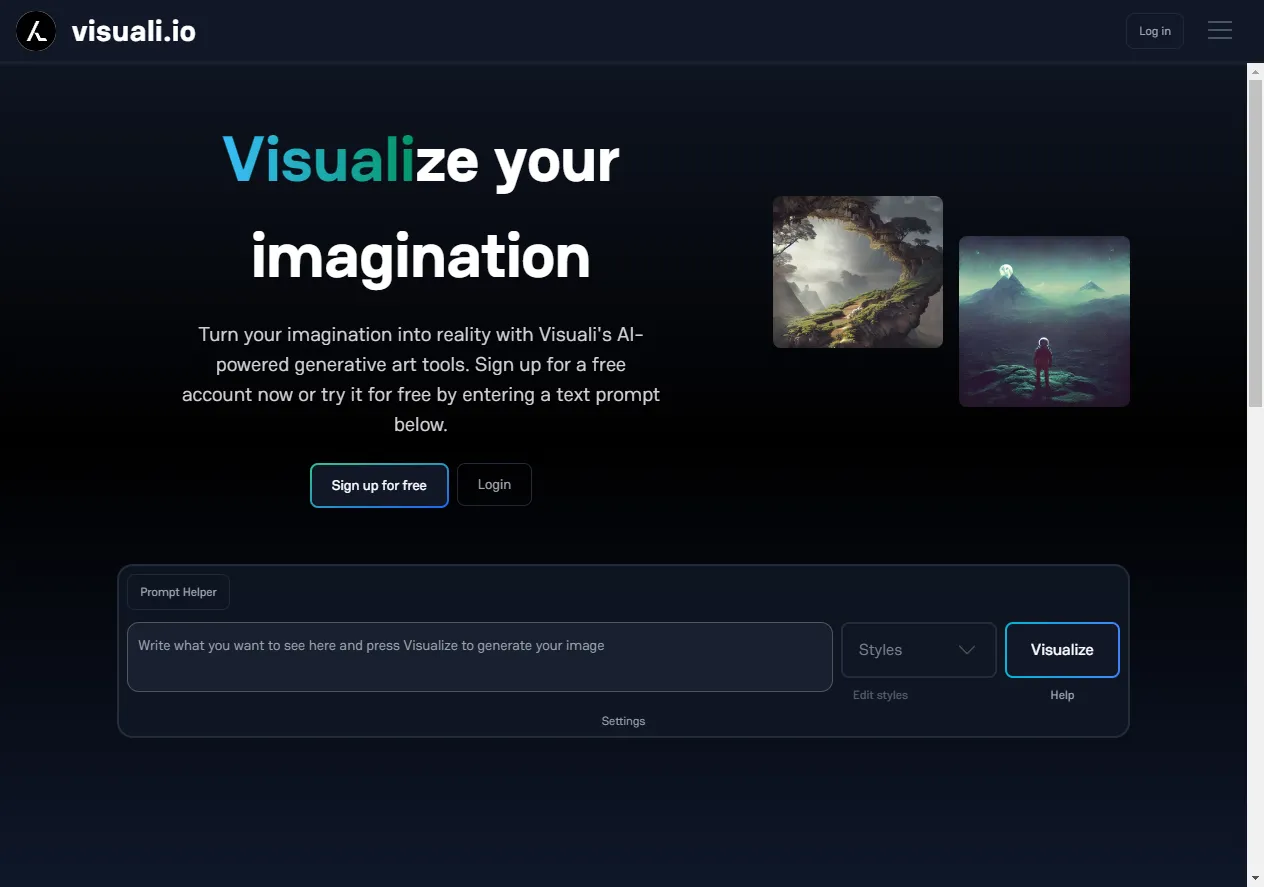
Task: Open the Edit styles link
Action: [x=880, y=694]
